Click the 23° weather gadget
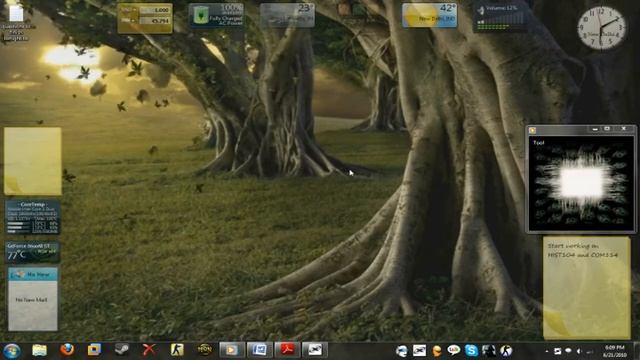The height and width of the screenshot is (360, 640). click(287, 16)
